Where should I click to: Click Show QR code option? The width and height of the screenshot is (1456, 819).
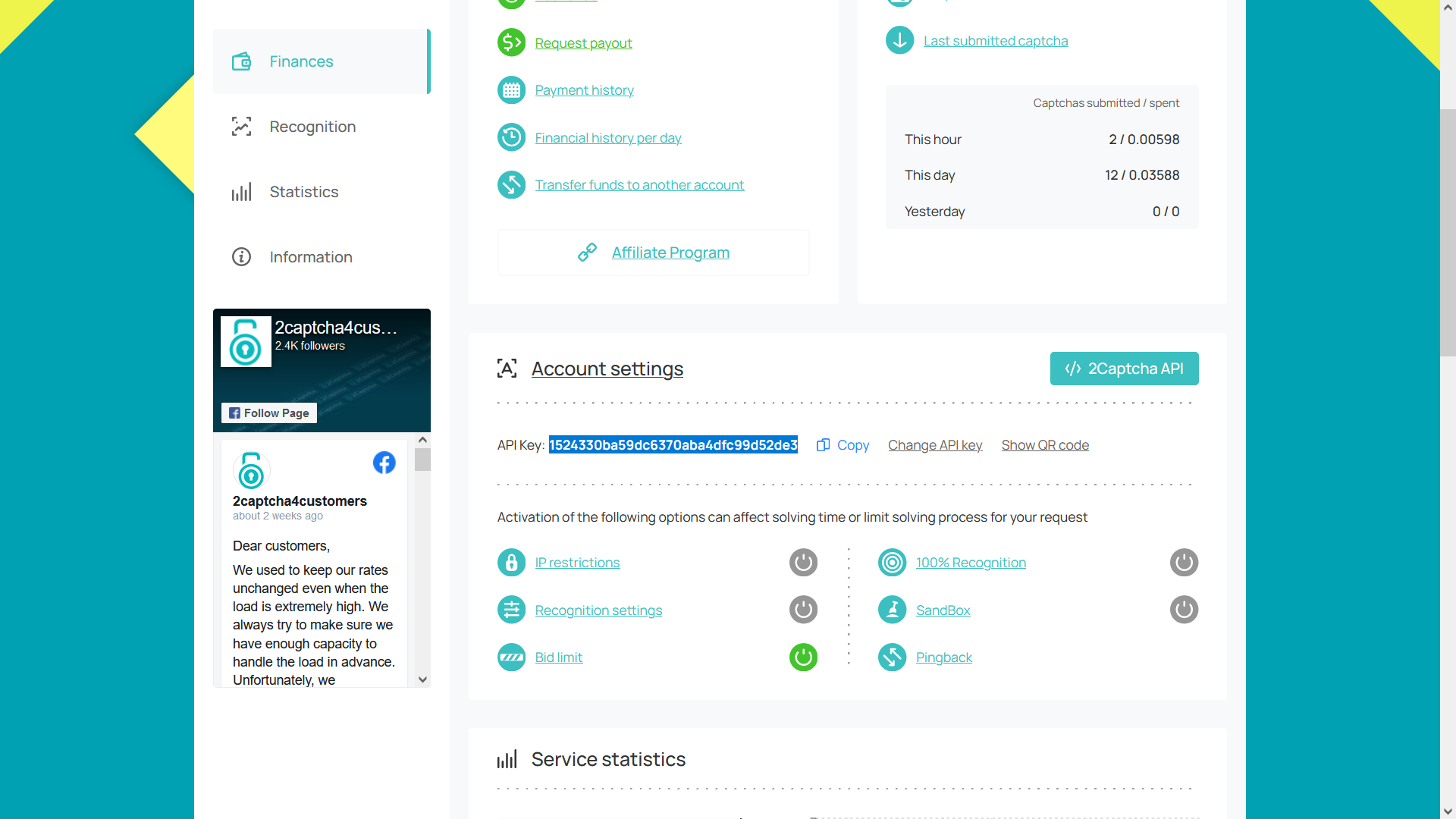coord(1044,444)
